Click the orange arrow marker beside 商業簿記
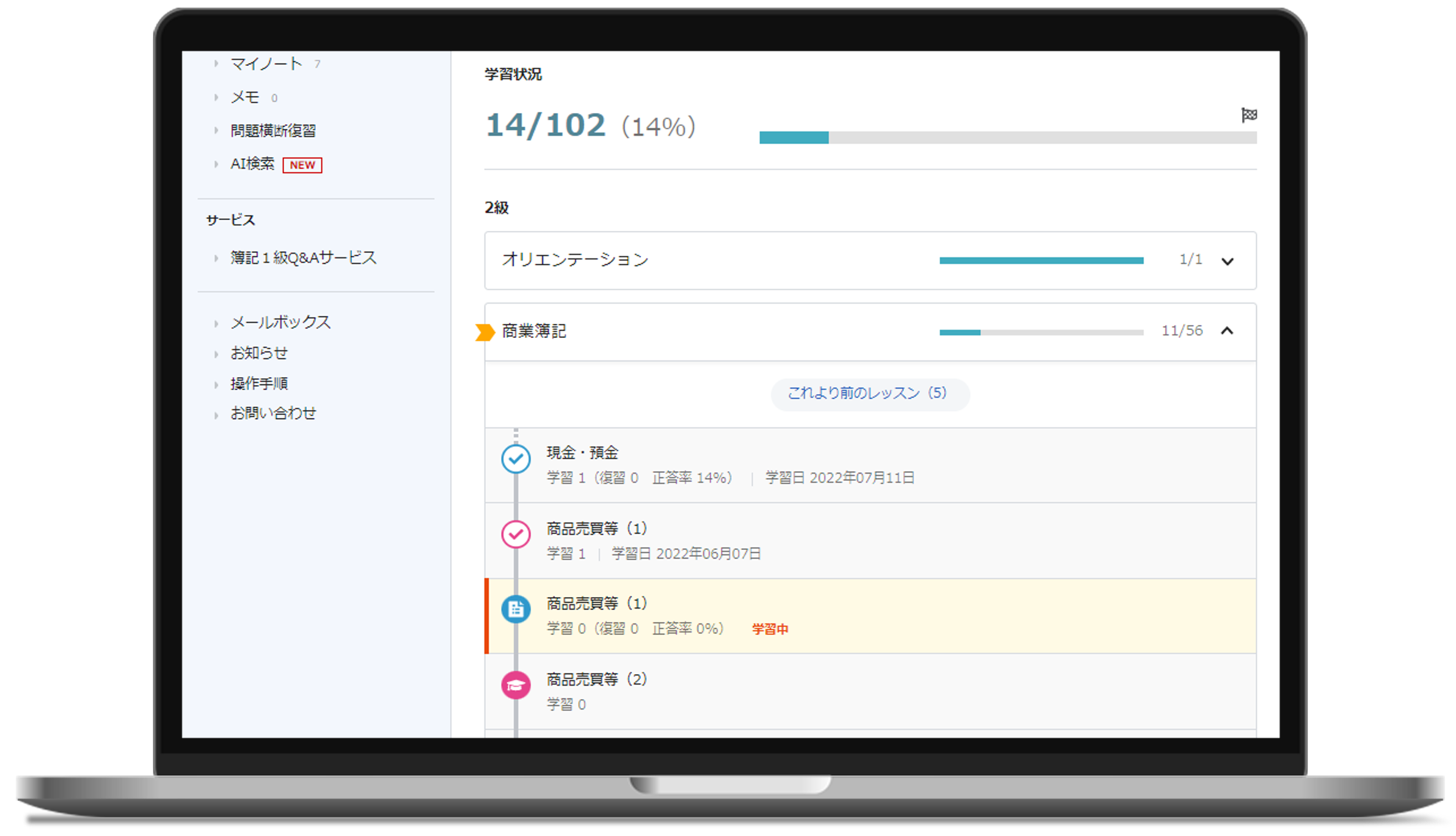The width and height of the screenshot is (1456, 836). (x=485, y=332)
